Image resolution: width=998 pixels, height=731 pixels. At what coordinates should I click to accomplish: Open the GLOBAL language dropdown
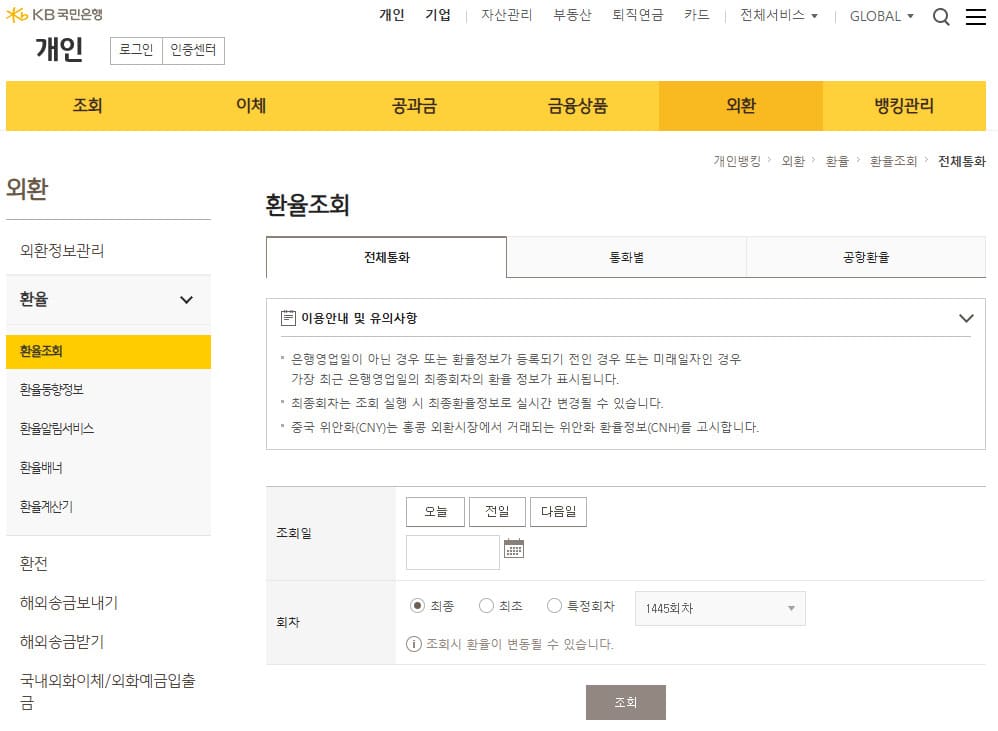pyautogui.click(x=880, y=16)
